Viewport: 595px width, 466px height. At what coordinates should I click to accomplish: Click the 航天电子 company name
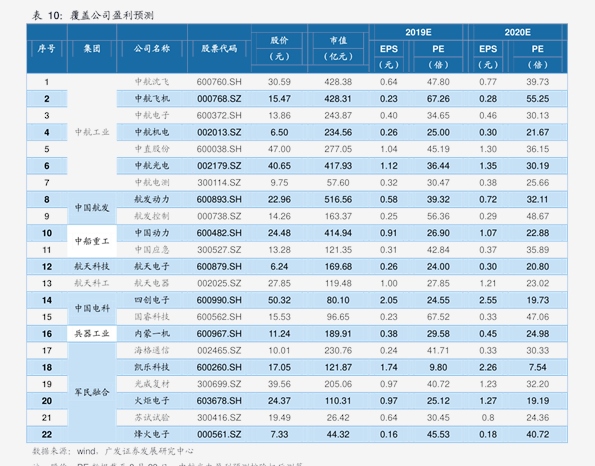[152, 266]
